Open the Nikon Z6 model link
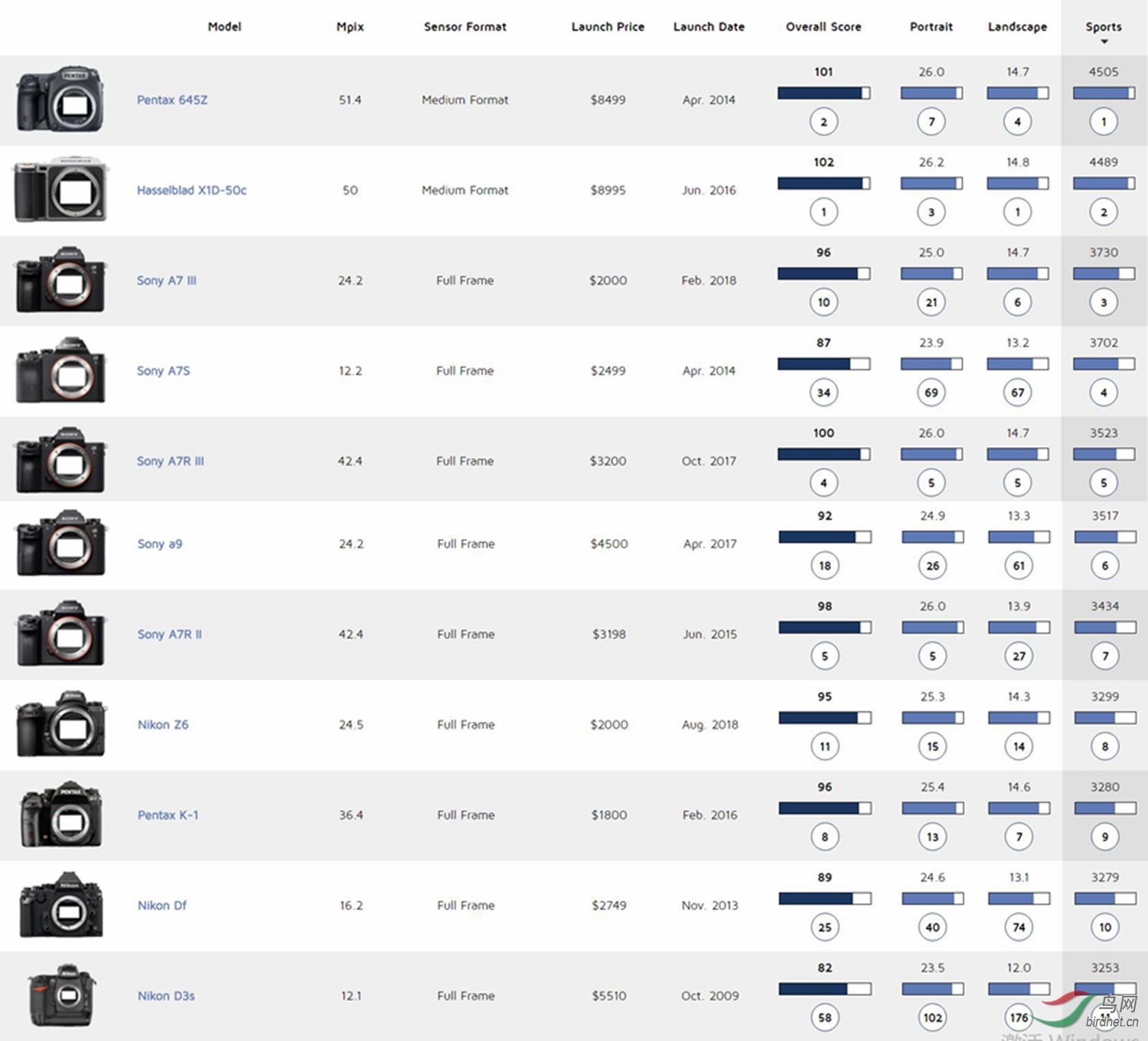The height and width of the screenshot is (1041, 1148). coord(163,724)
